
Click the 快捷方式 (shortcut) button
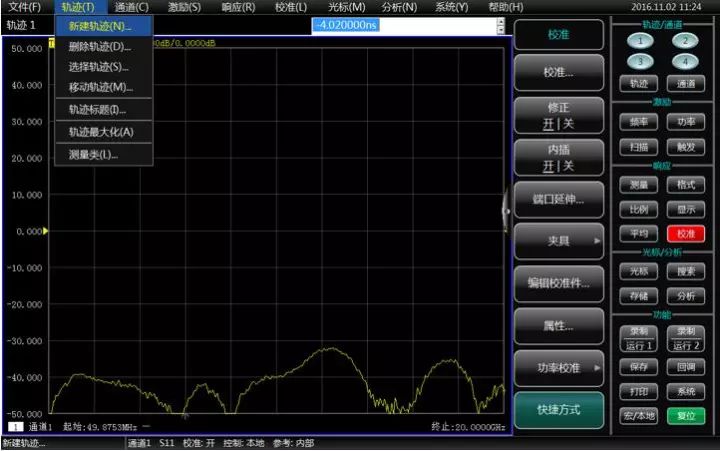click(x=559, y=410)
